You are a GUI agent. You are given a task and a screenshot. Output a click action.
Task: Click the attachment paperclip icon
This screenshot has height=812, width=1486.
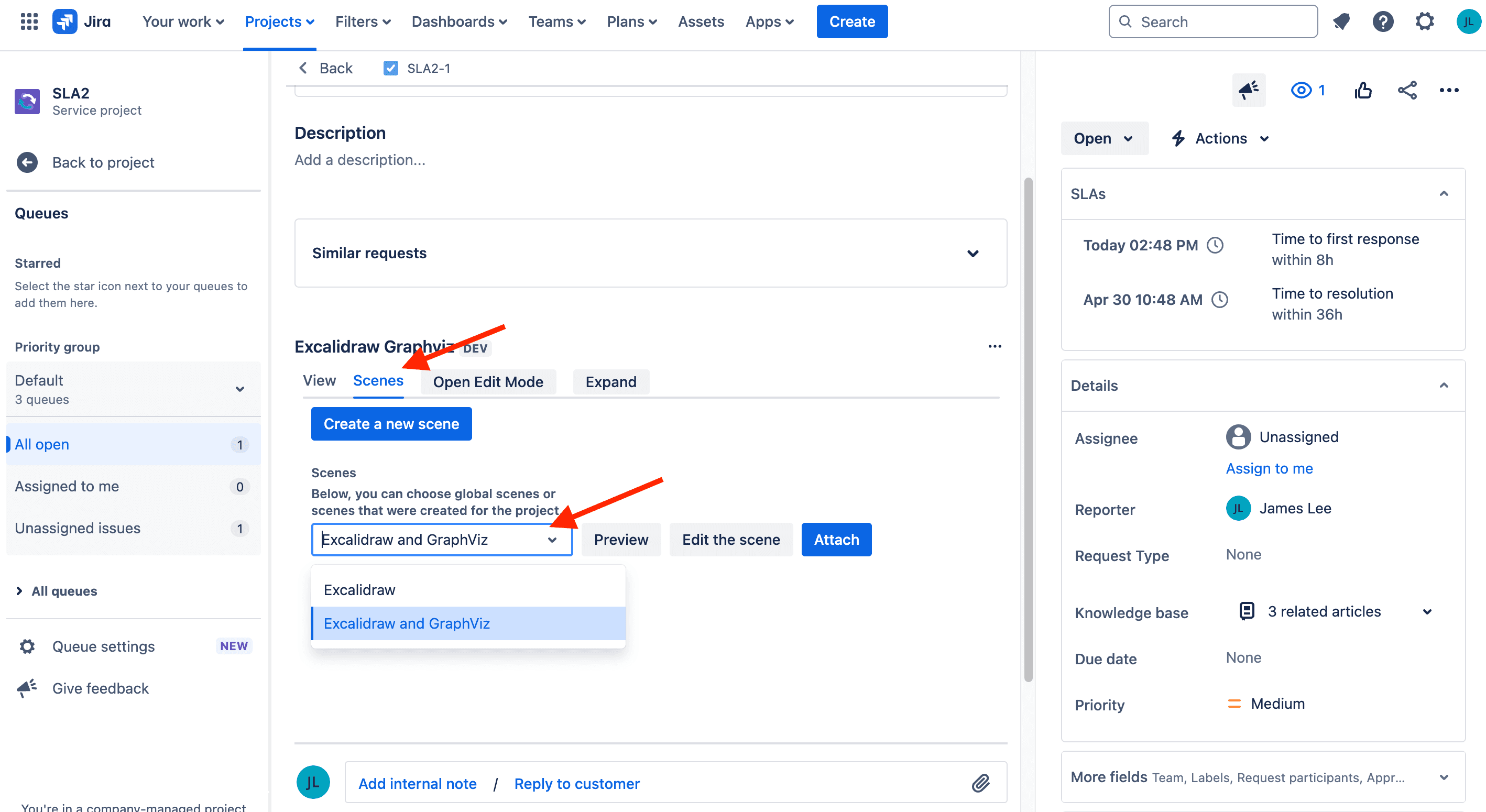point(981,783)
